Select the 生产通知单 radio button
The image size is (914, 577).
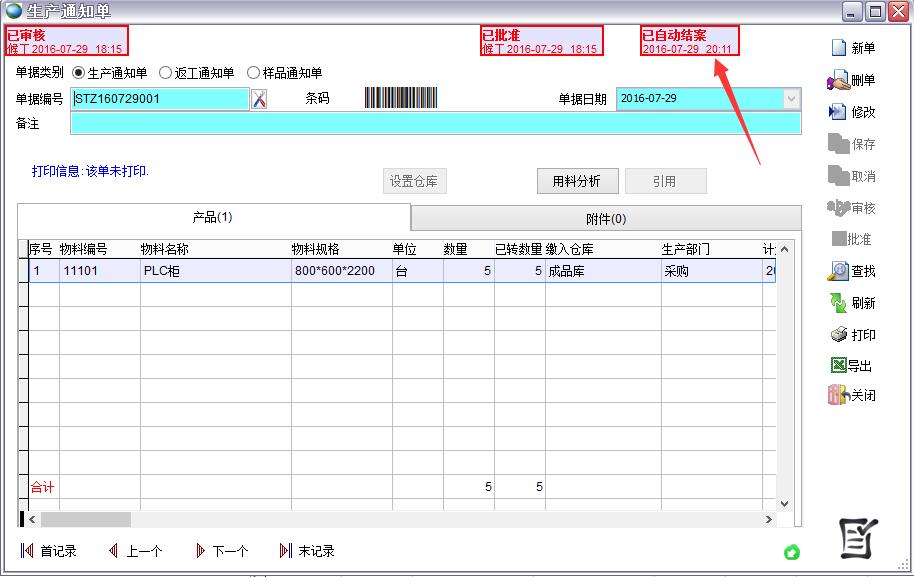[x=79, y=73]
